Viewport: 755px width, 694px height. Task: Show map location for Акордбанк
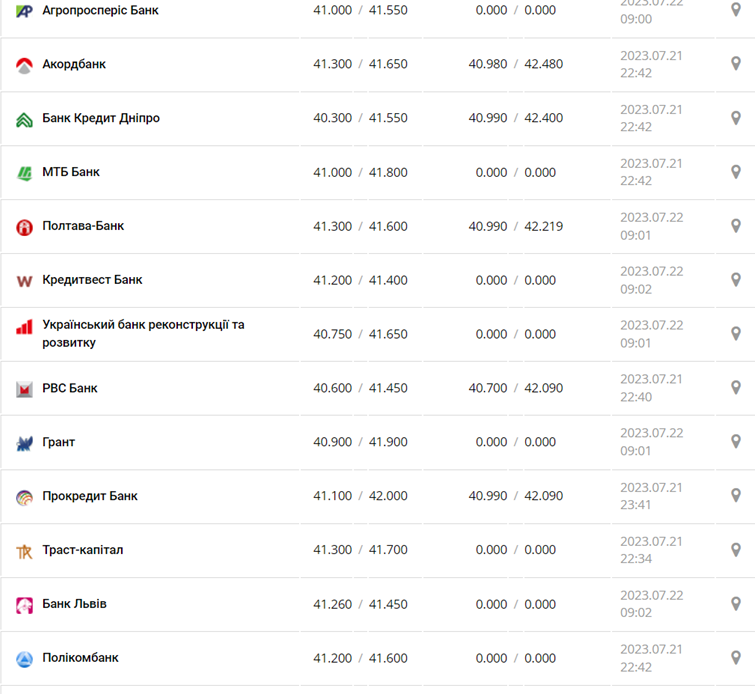pyautogui.click(x=736, y=64)
